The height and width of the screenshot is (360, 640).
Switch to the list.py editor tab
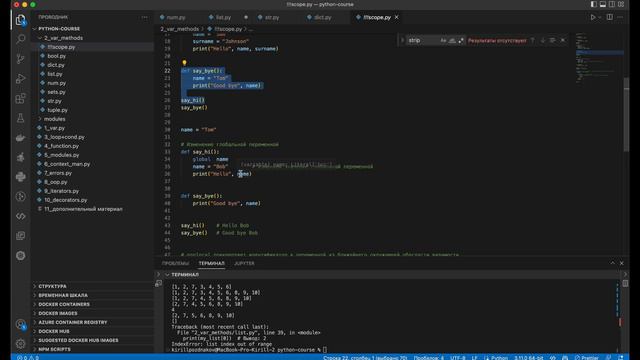click(x=223, y=17)
